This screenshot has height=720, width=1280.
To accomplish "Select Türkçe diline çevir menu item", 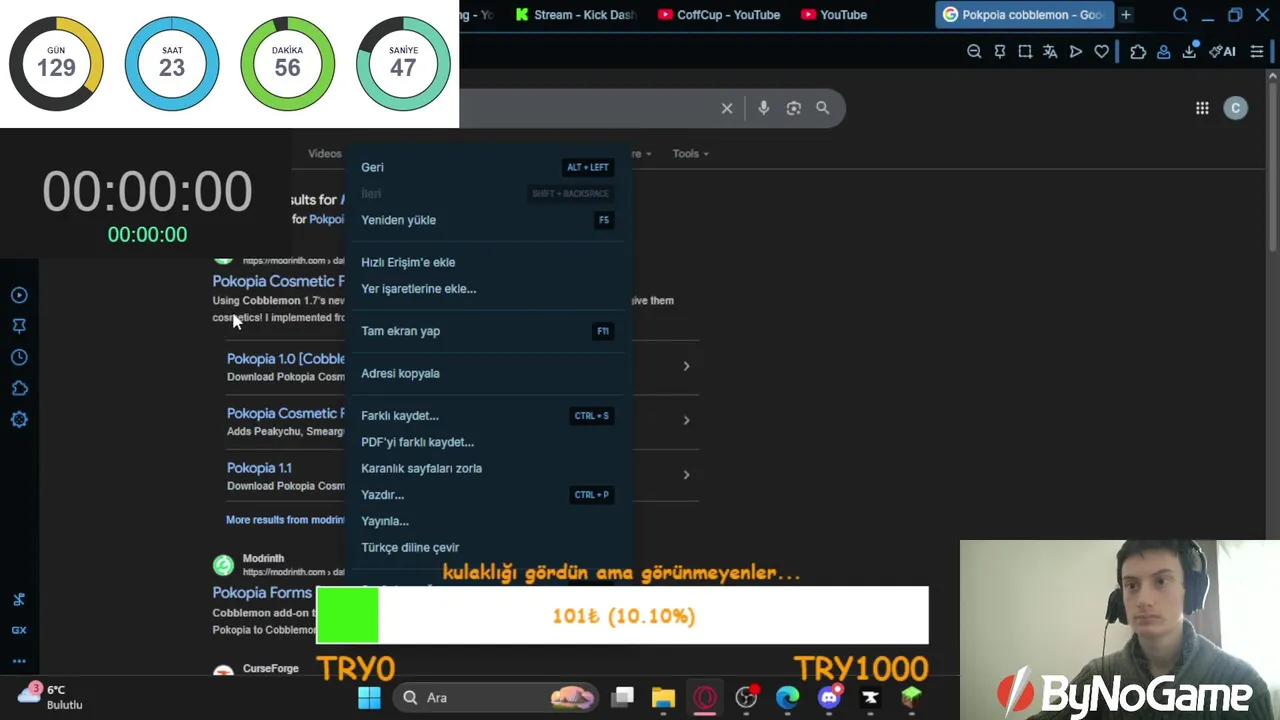I will pyautogui.click(x=489, y=547).
